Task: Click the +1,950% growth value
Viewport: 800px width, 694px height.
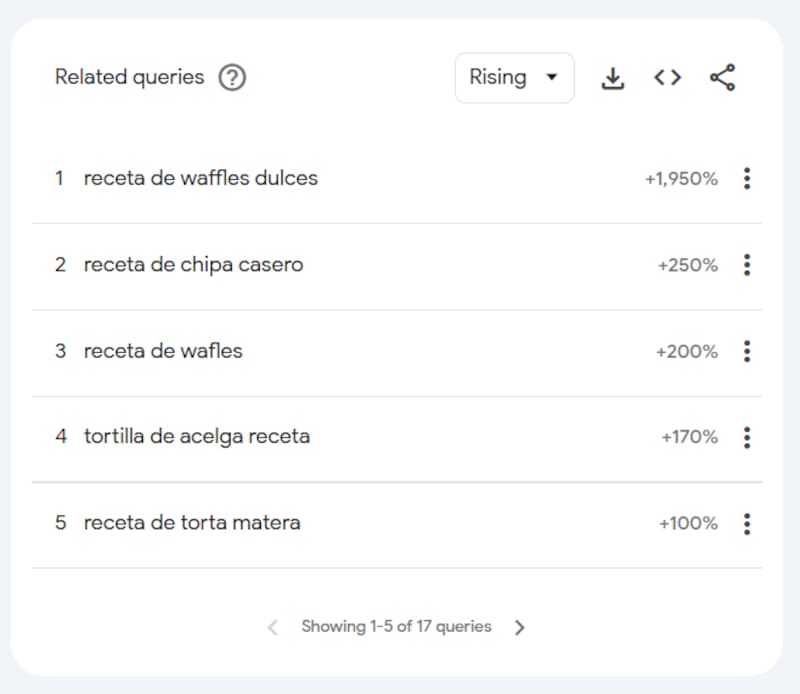Action: point(681,179)
